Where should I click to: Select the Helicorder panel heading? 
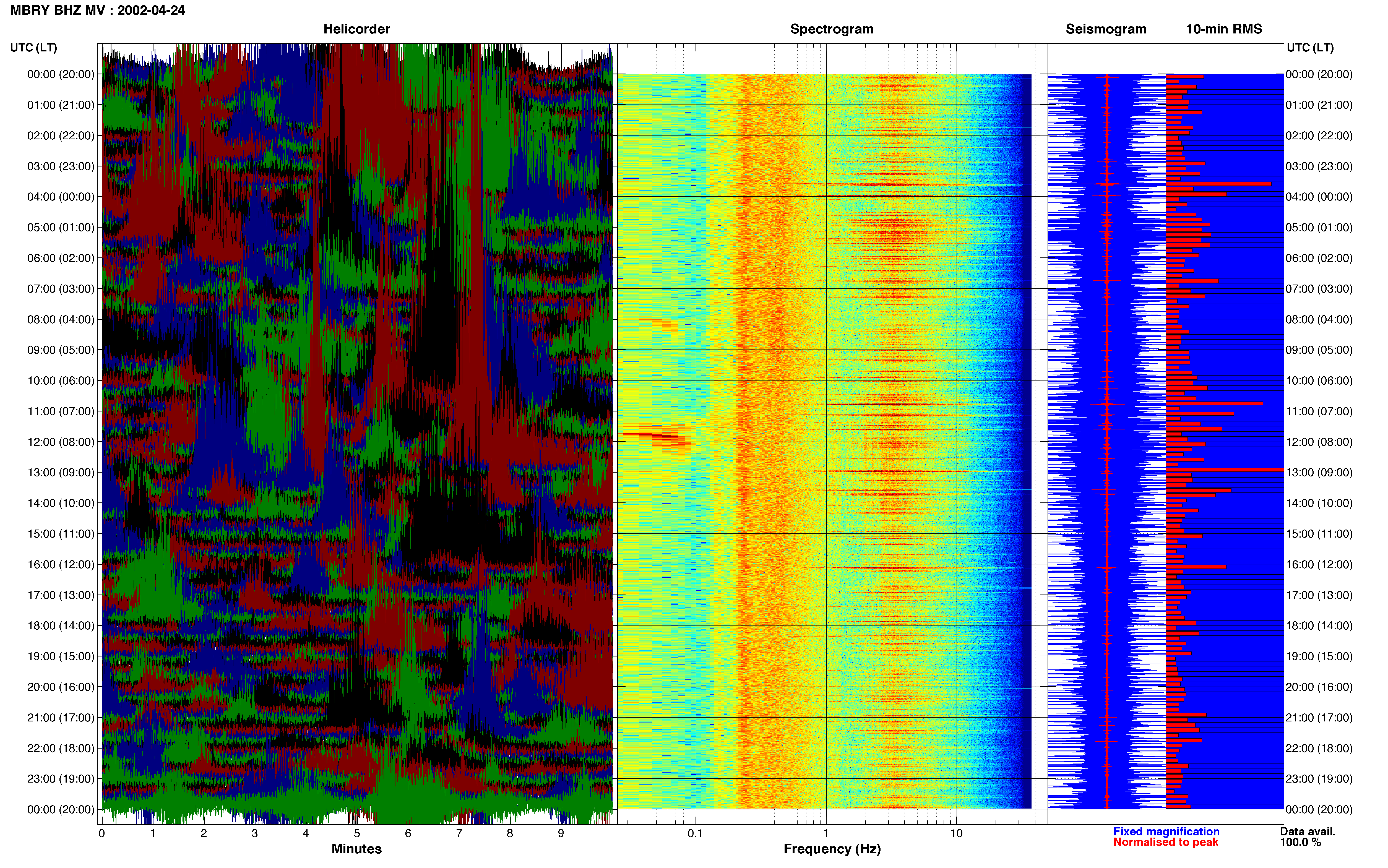(x=356, y=29)
